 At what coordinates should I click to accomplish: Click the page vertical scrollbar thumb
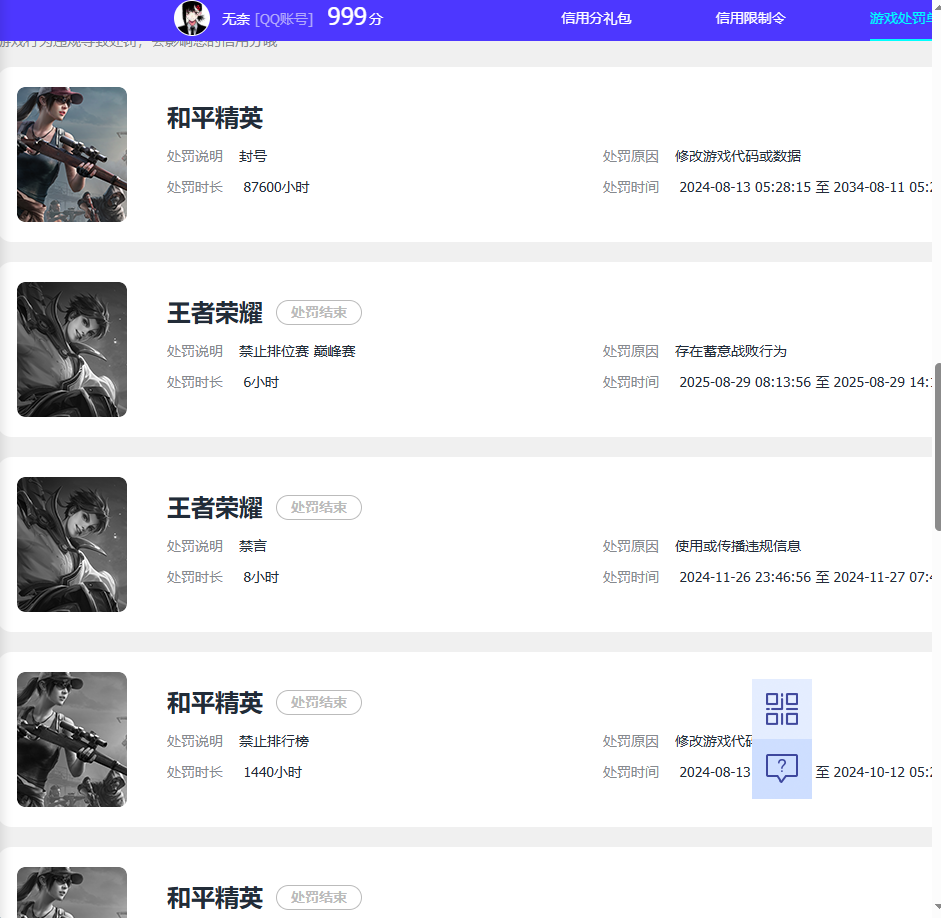[x=937, y=446]
